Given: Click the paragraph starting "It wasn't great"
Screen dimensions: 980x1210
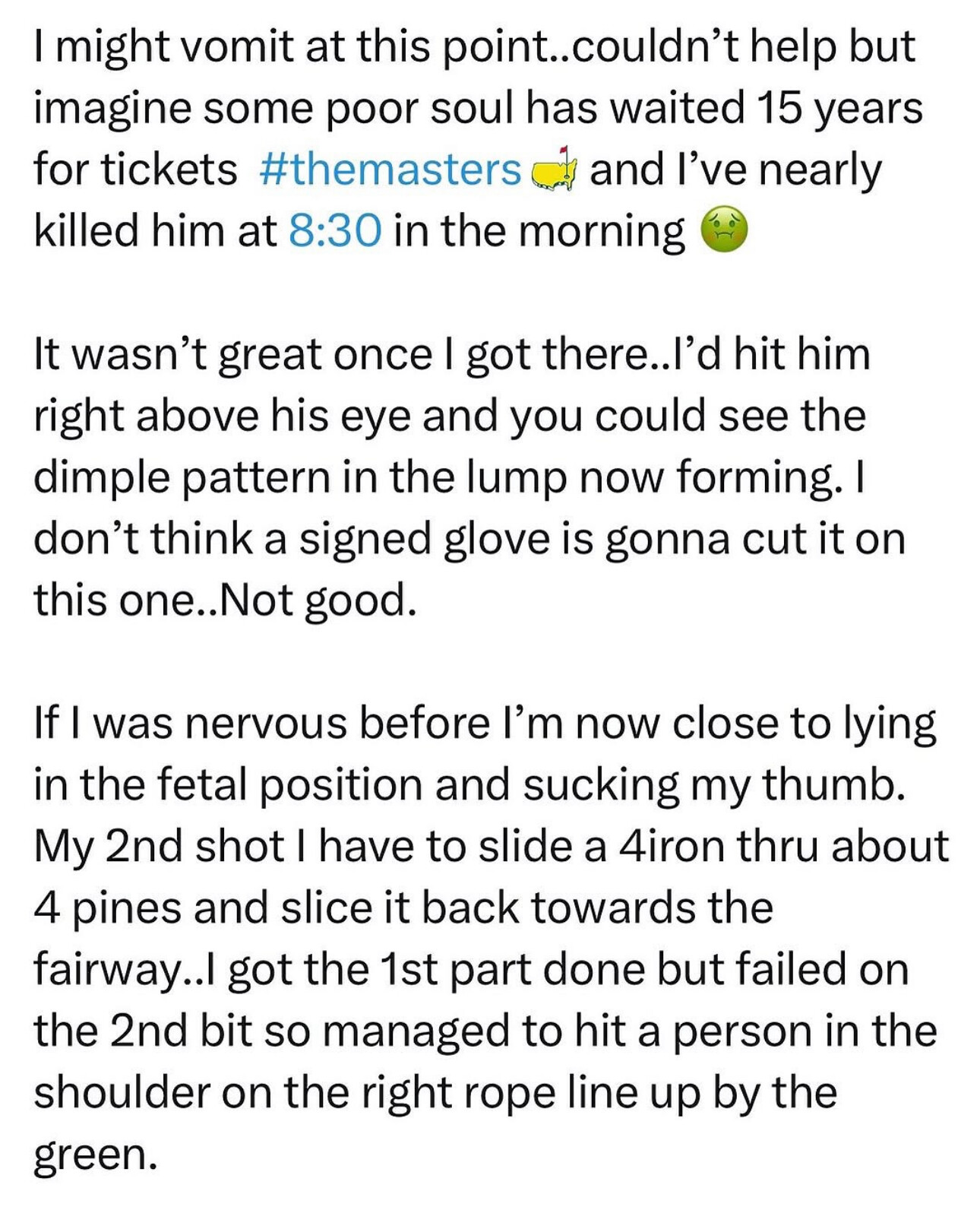Looking at the screenshot, I should 469,477.
